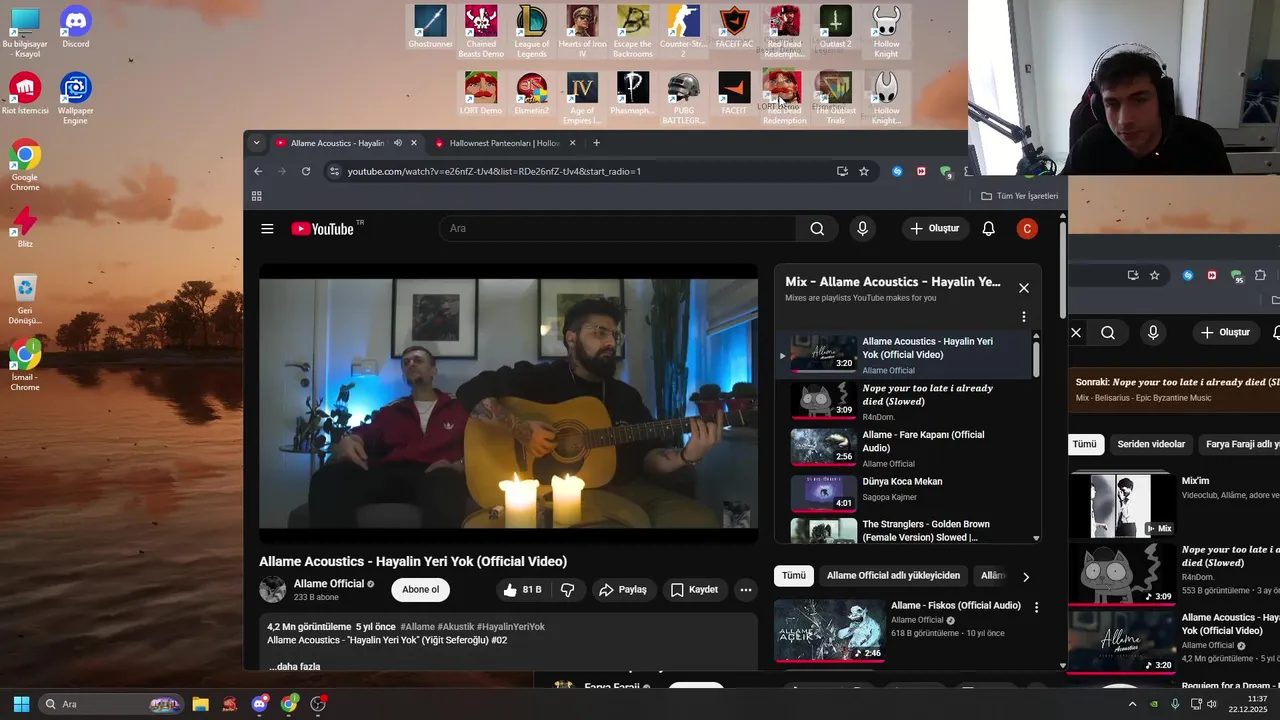This screenshot has width=1280, height=720.
Task: Open Tüm Yer İşaretleri bookmarks folder
Action: tap(1019, 196)
